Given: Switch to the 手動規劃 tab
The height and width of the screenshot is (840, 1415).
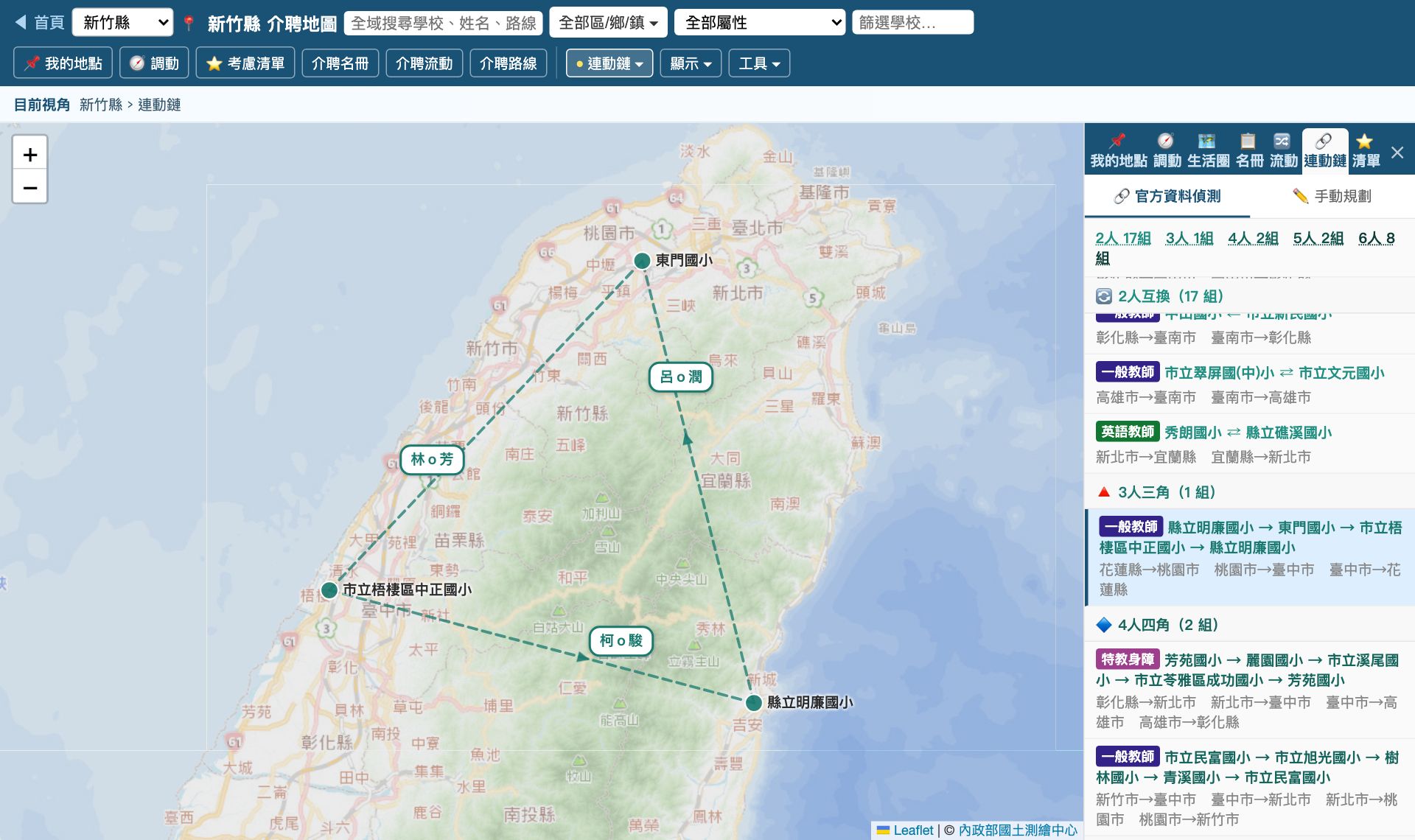Looking at the screenshot, I should [x=1332, y=196].
